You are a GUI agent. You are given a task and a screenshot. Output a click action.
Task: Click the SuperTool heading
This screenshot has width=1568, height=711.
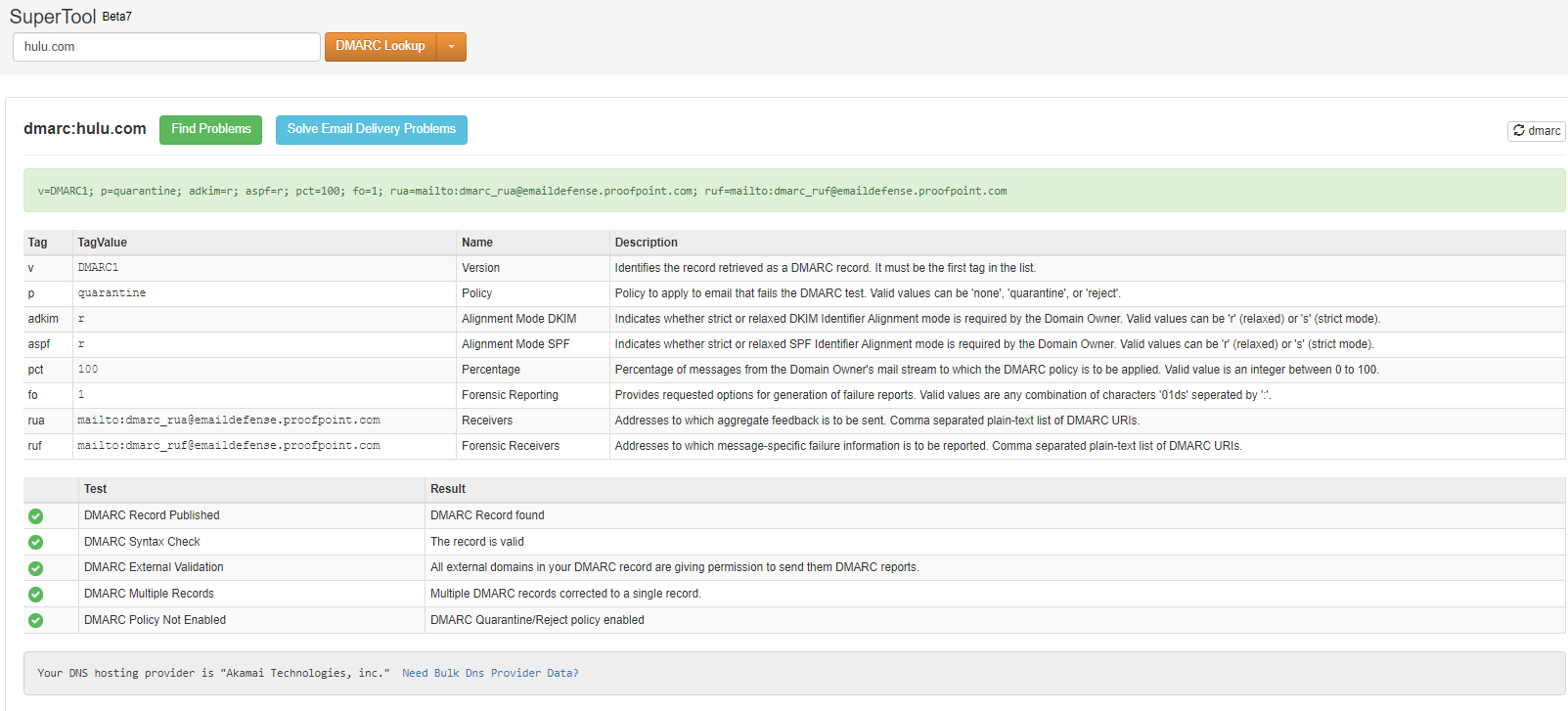tap(53, 17)
